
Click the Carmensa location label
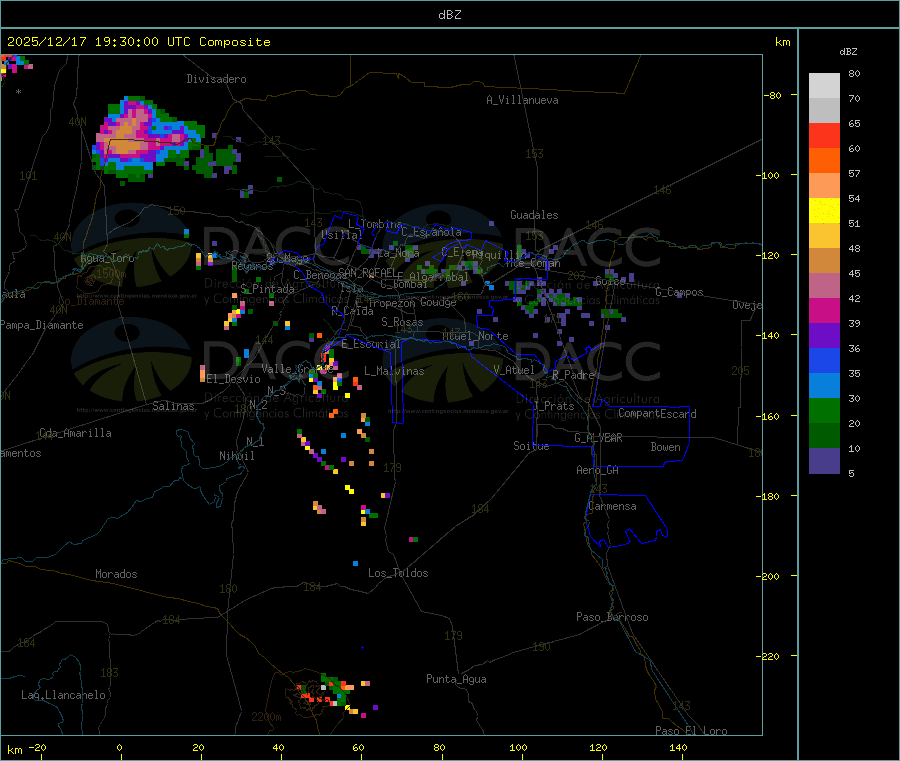pos(612,506)
